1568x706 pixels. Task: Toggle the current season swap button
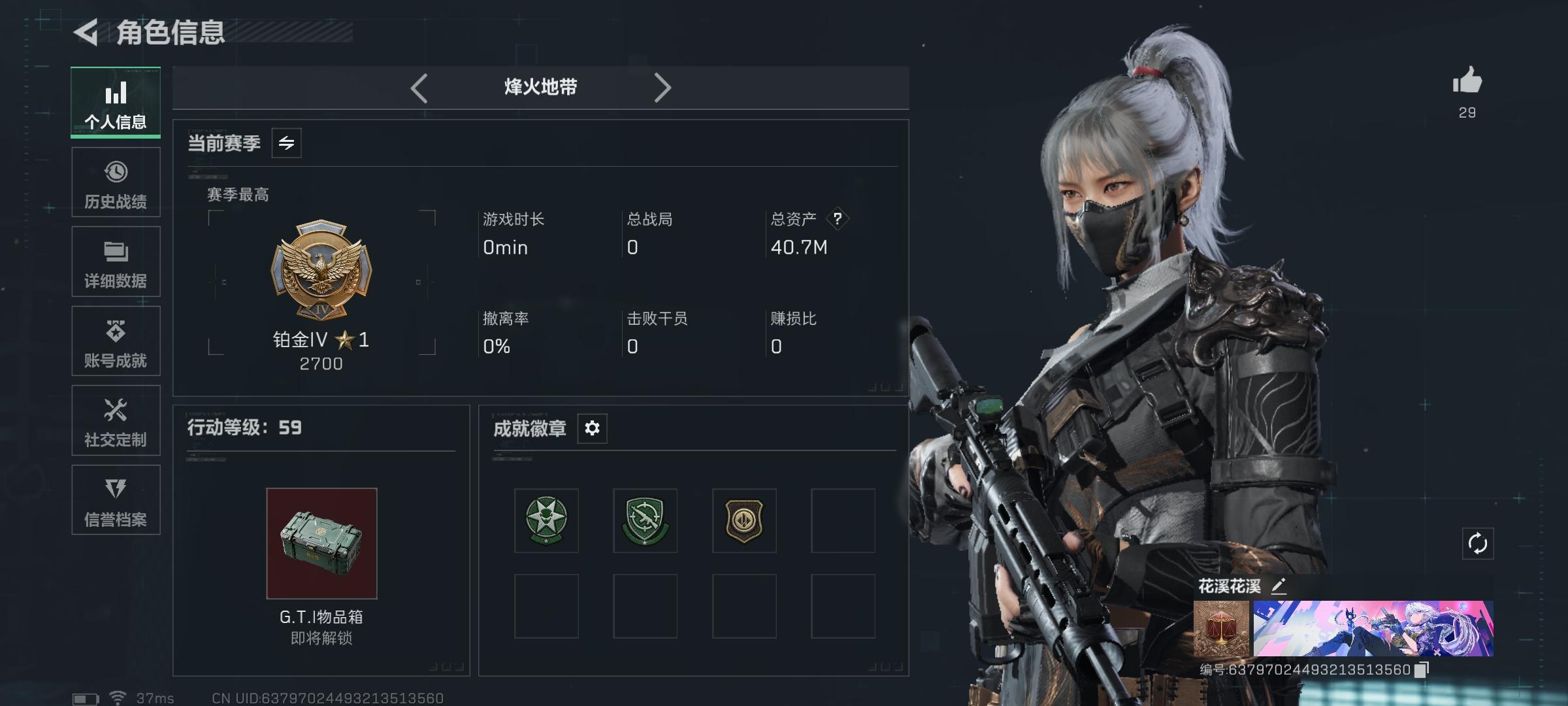pyautogui.click(x=286, y=143)
